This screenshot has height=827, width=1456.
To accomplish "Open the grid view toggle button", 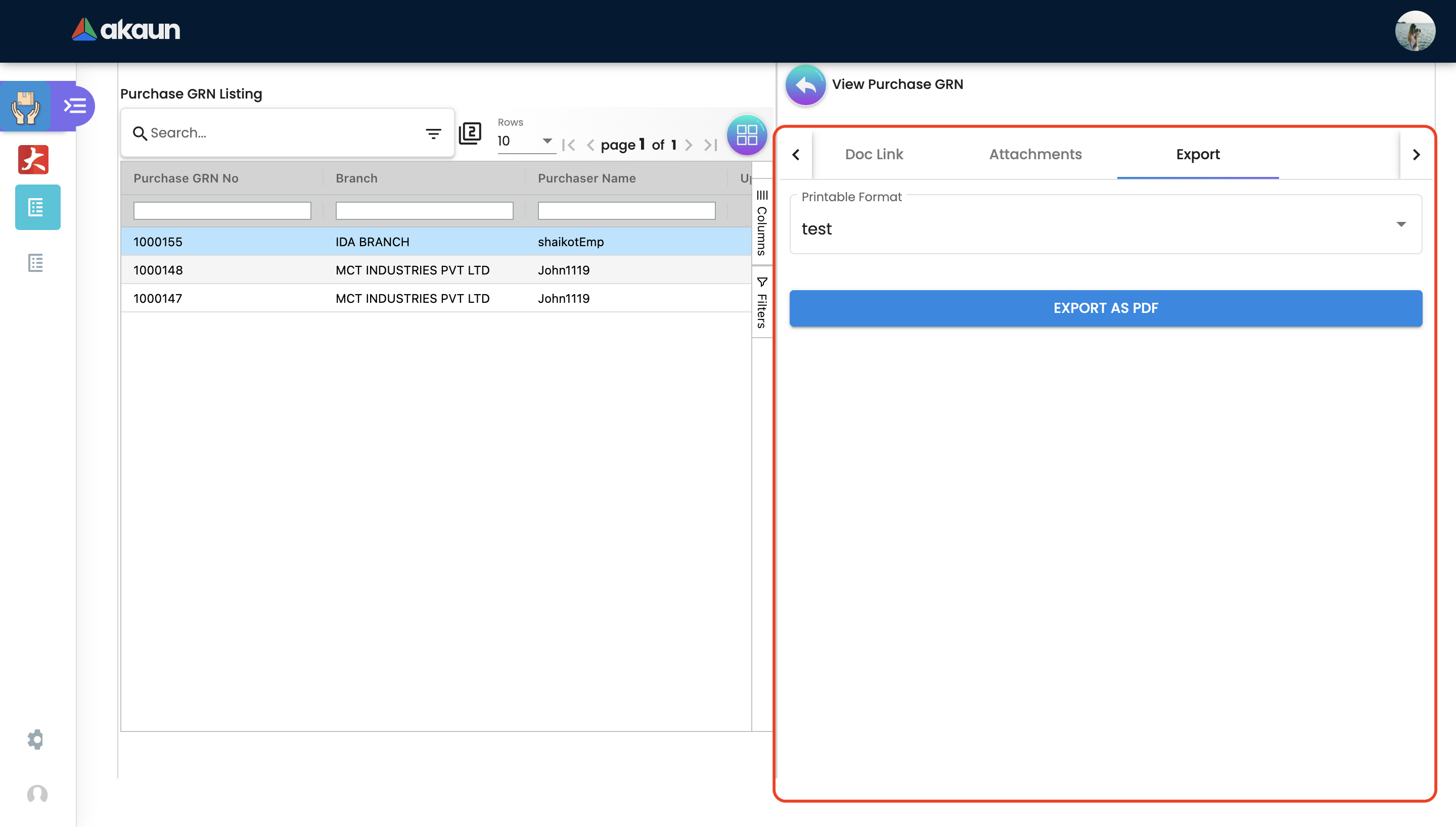I will [x=746, y=135].
